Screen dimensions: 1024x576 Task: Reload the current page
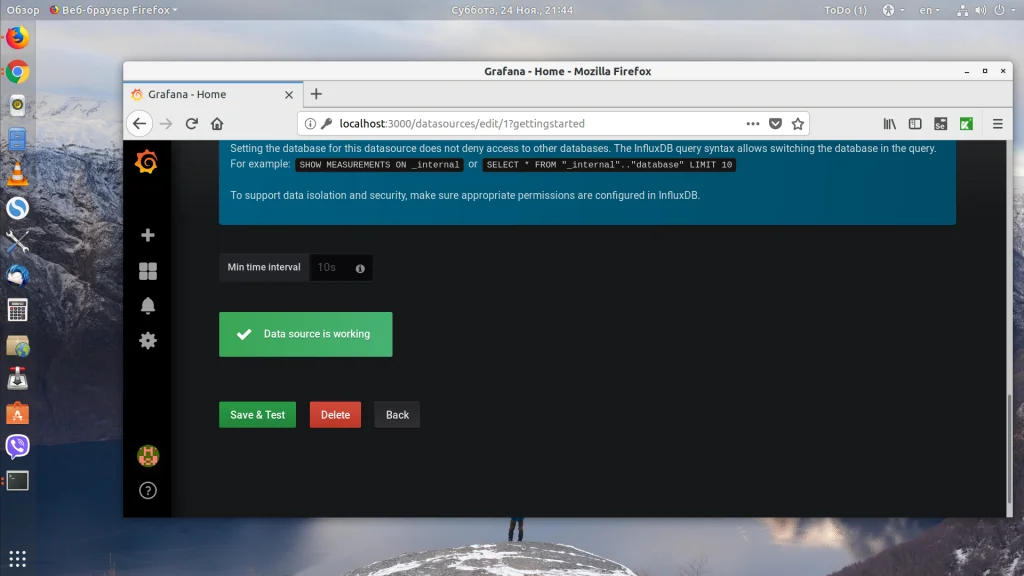pyautogui.click(x=191, y=123)
